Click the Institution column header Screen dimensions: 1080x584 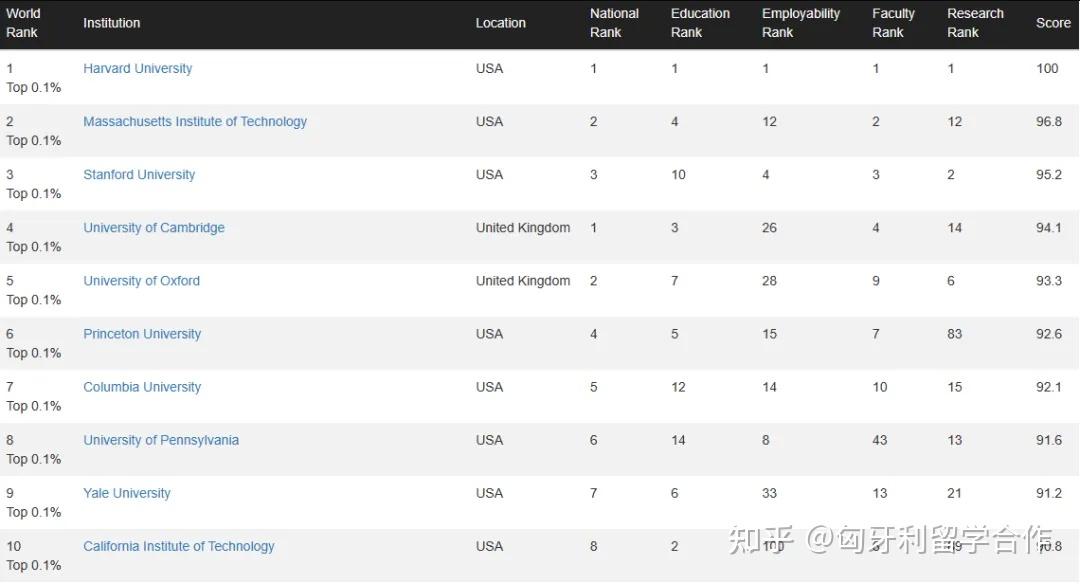tap(112, 23)
